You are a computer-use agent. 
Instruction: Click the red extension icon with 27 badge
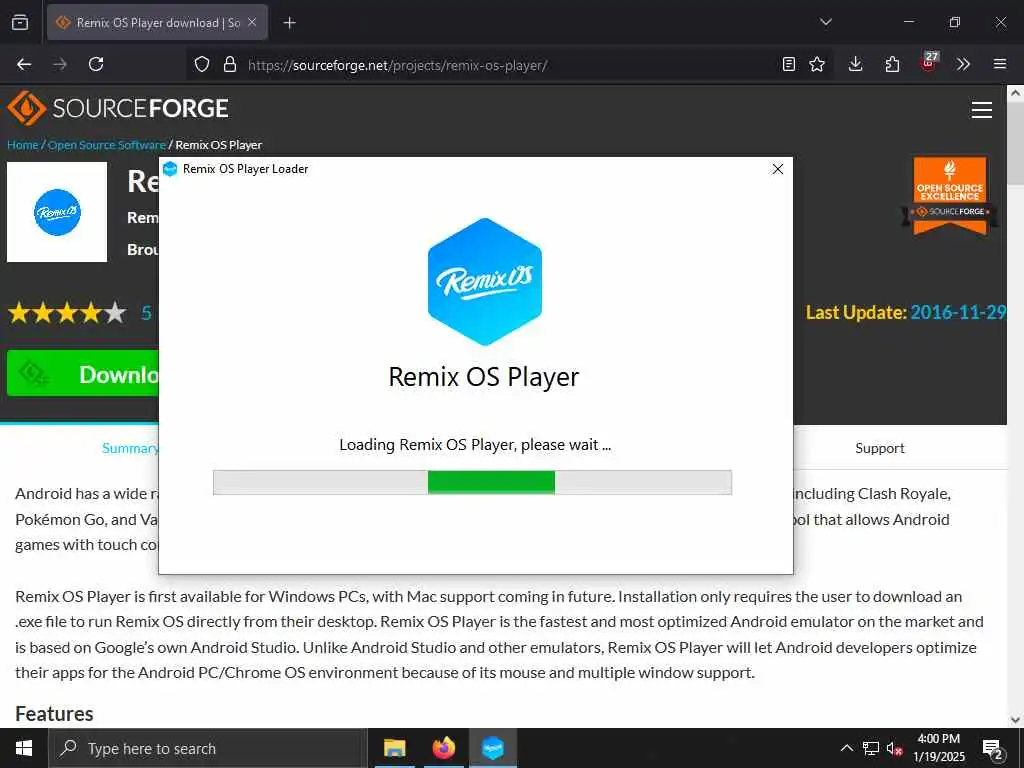(x=929, y=62)
